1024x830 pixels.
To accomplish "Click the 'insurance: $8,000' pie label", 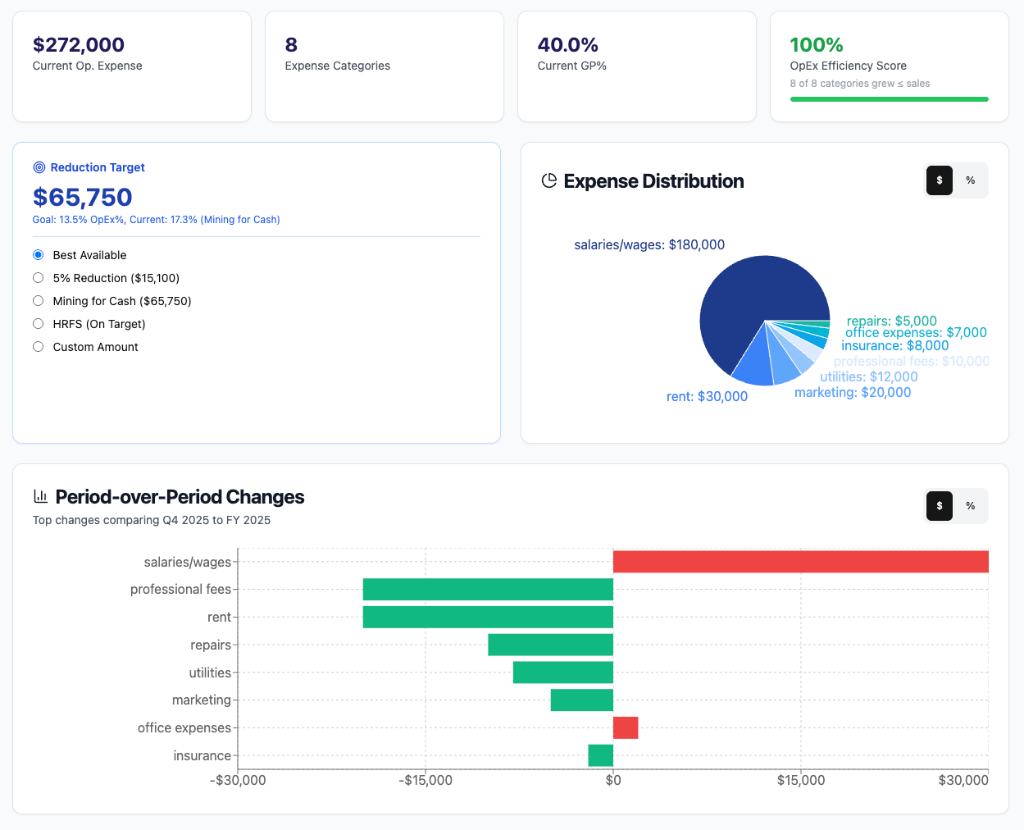I will pos(895,345).
